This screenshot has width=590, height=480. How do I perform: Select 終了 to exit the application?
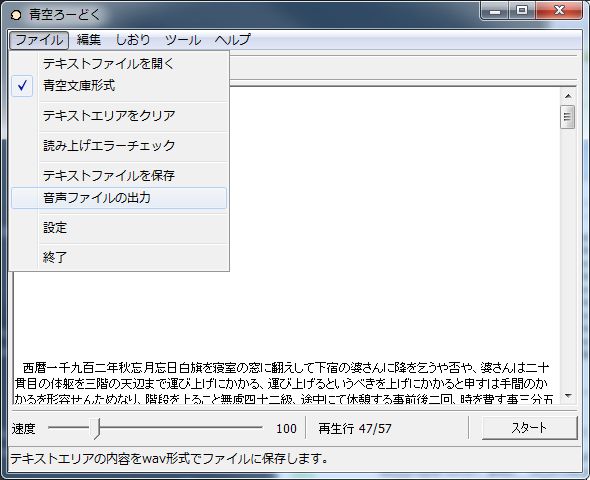pyautogui.click(x=119, y=258)
